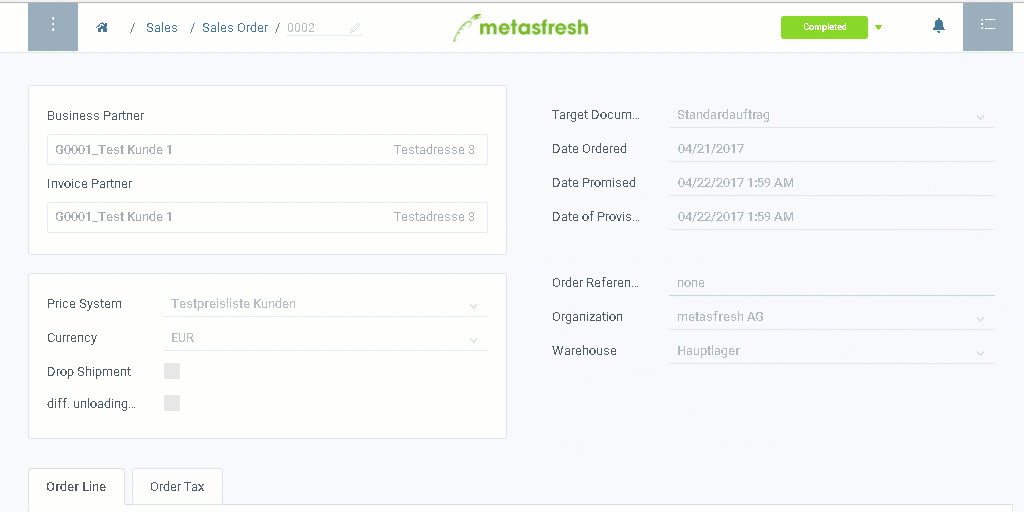This screenshot has height=512, width=1024.
Task: Select the Order Line tab
Action: click(76, 487)
